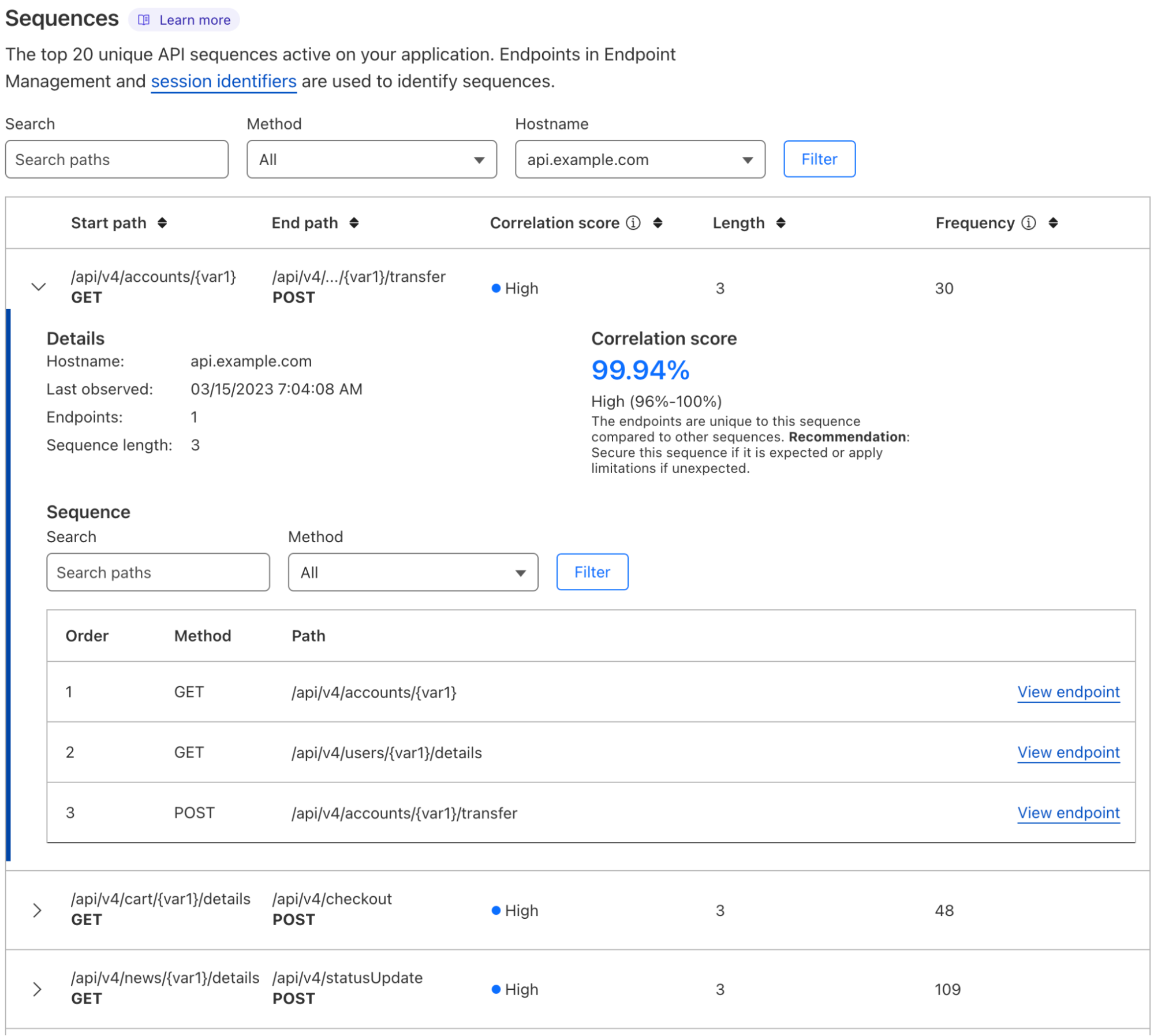Open the Sequence section Method dropdown
The height and width of the screenshot is (1036, 1154).
pos(413,572)
